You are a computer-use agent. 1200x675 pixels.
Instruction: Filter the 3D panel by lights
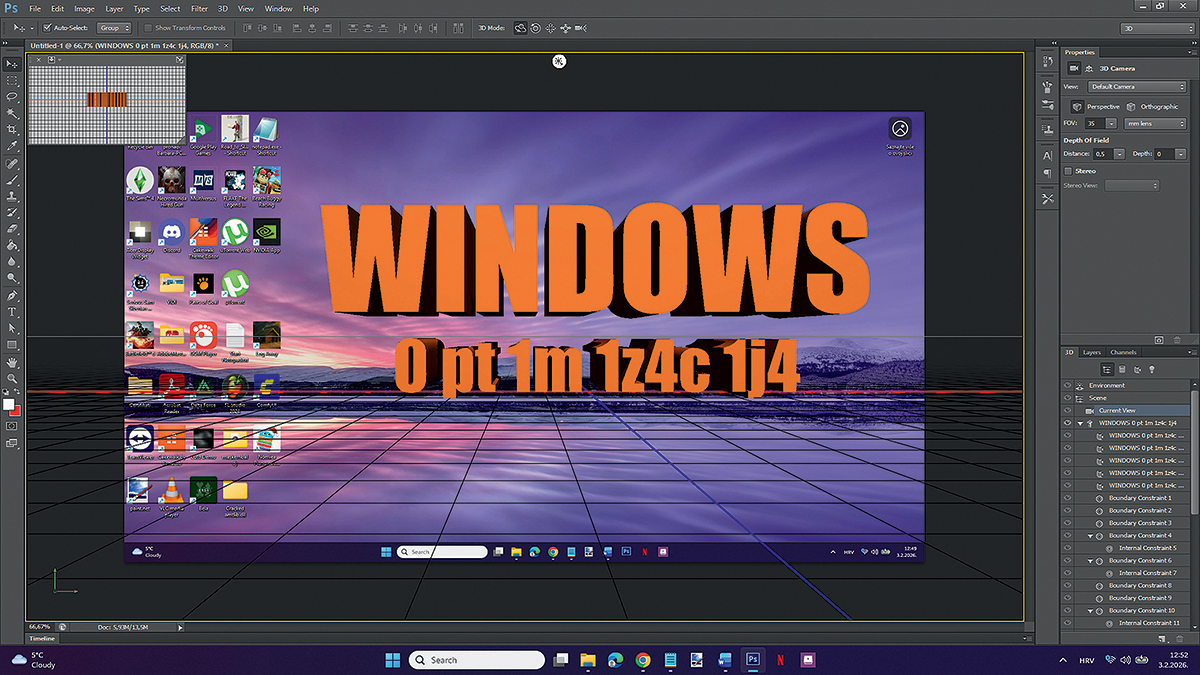(1152, 369)
